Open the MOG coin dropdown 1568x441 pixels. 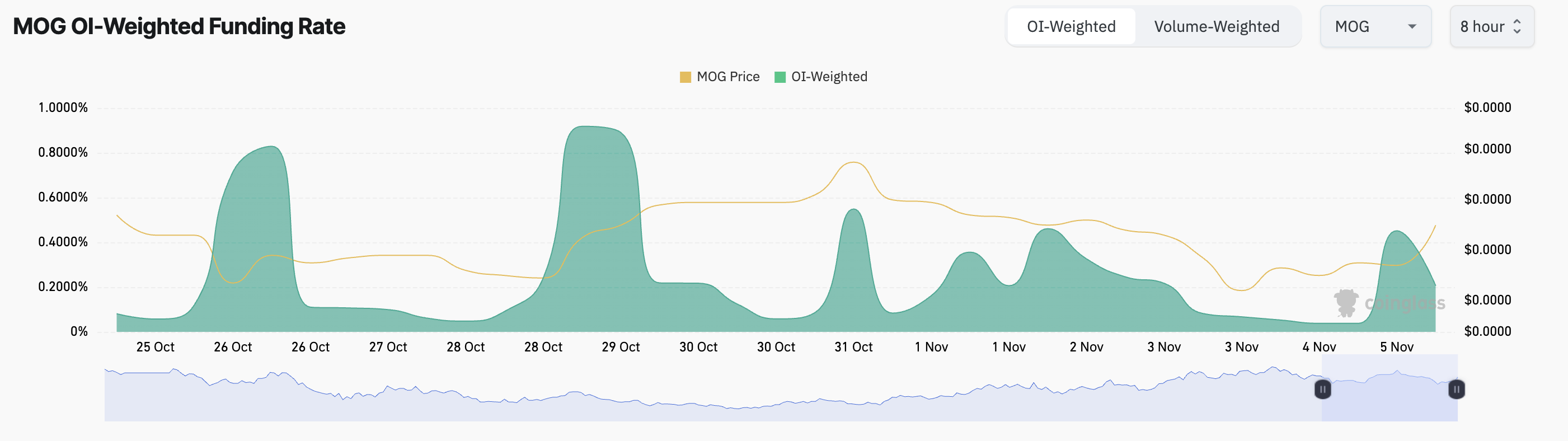pos(1375,27)
